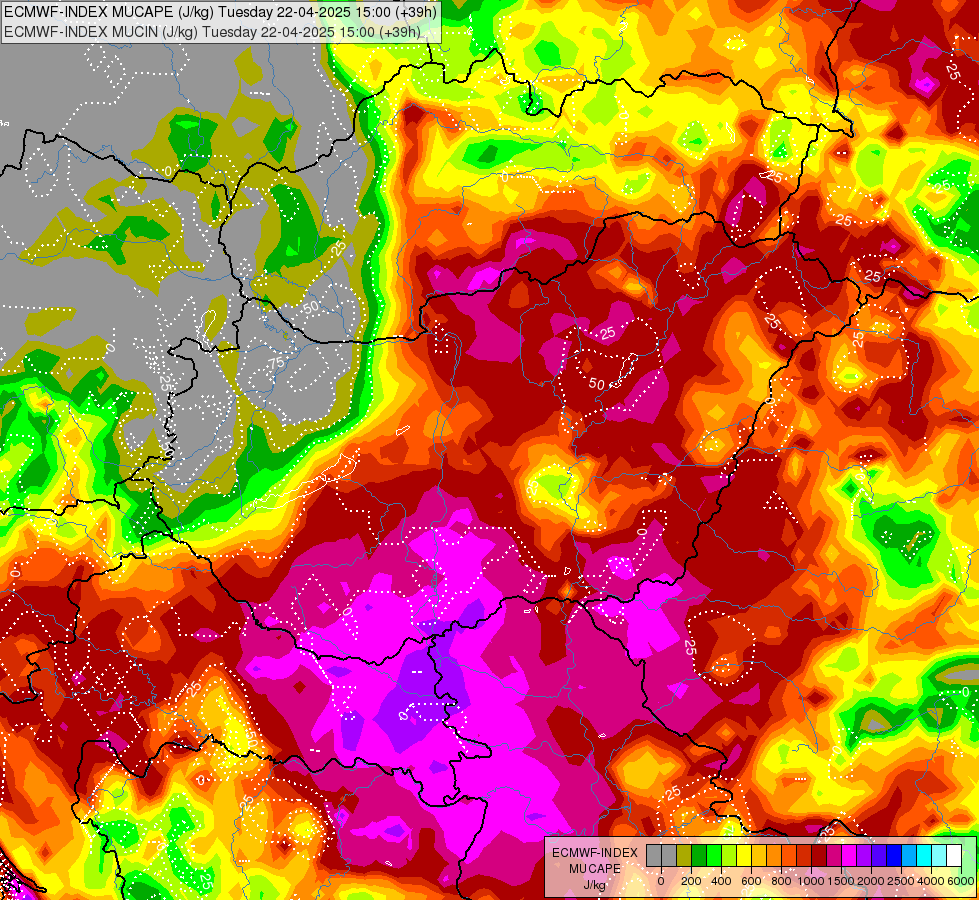This screenshot has width=979, height=900.
Task: Click the dark red legend swatch
Action: (819, 855)
